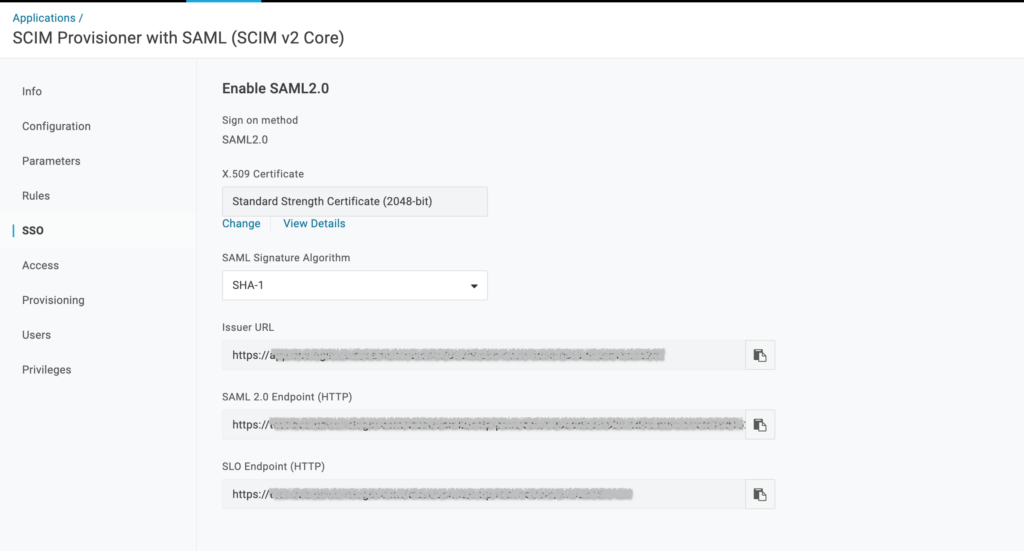Click the Change certificate link
The width and height of the screenshot is (1024, 551).
(x=241, y=223)
